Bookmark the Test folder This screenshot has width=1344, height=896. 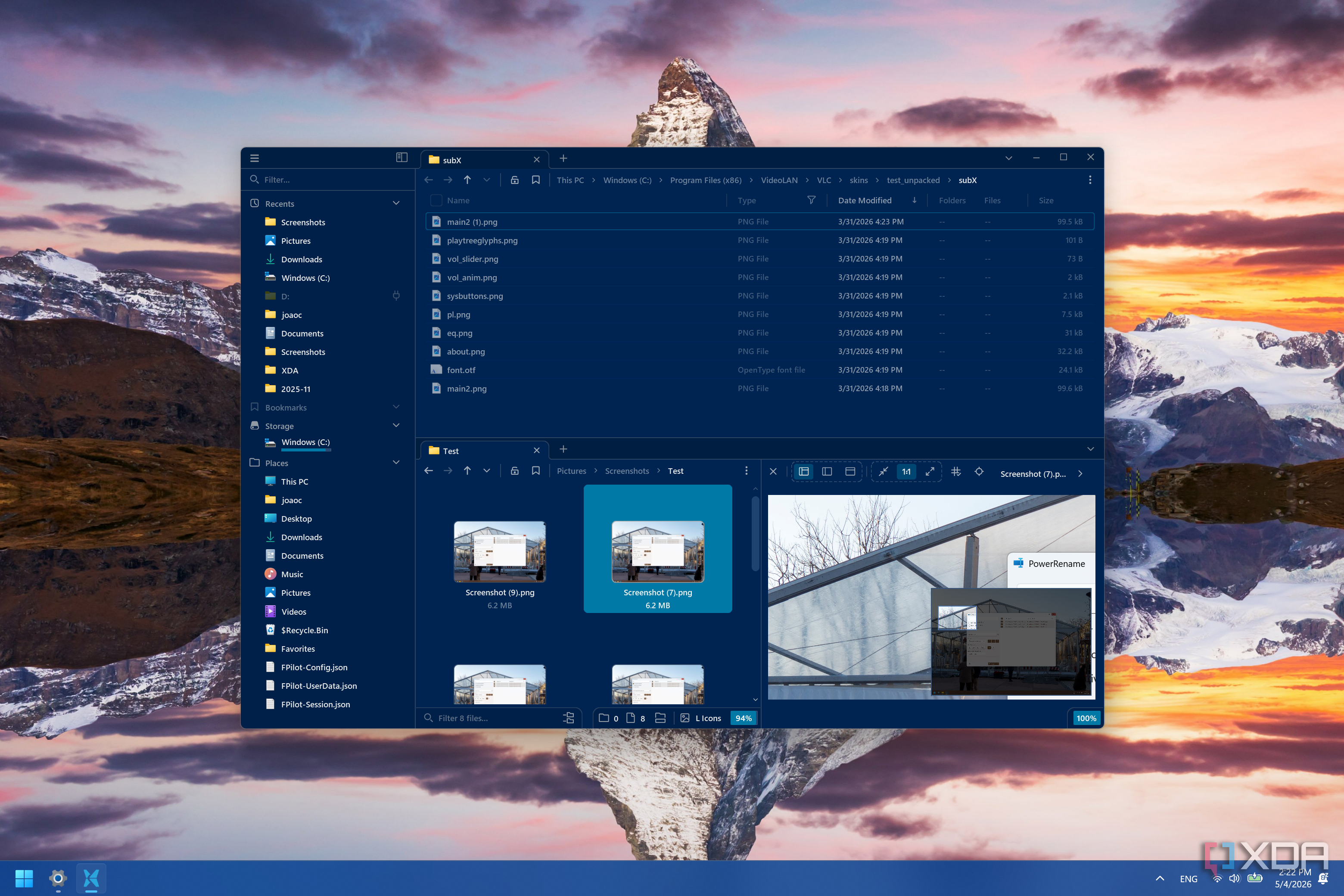coord(536,471)
